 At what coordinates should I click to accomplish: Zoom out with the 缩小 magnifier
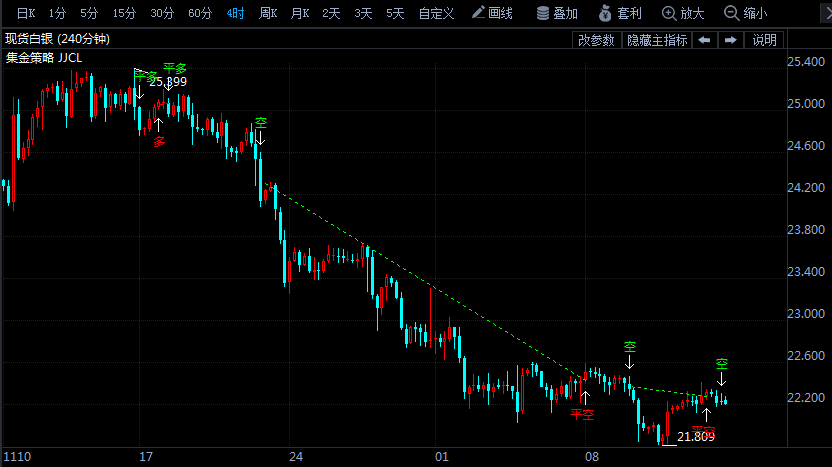746,13
